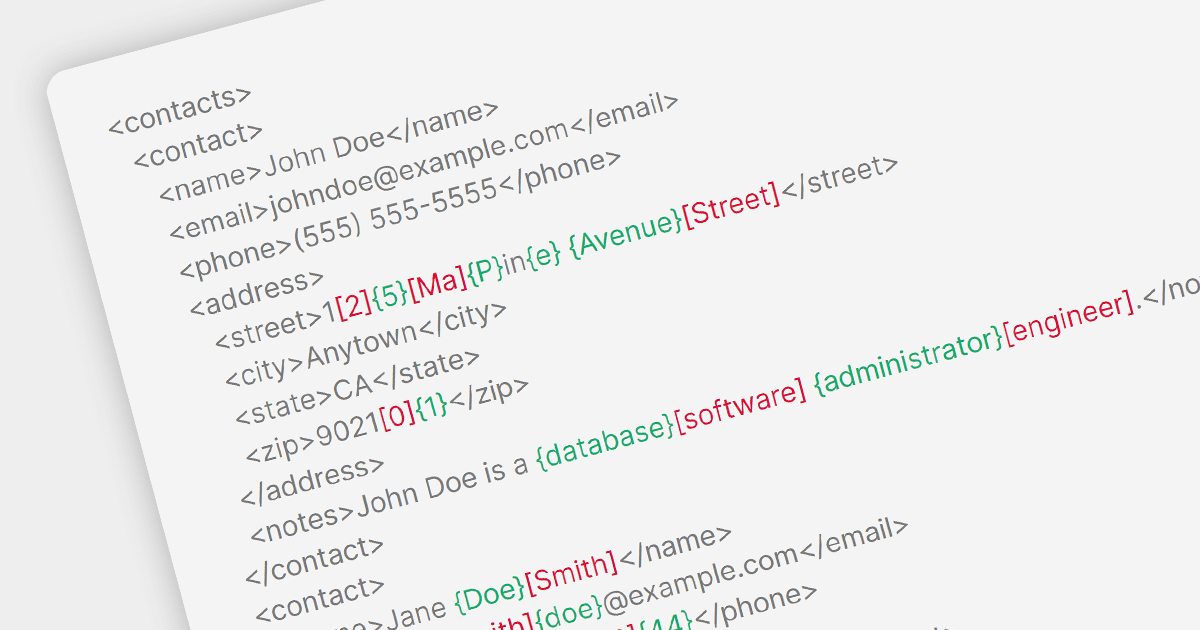Click the opening <notes> tag
This screenshot has height=630, width=1200.
coord(303,519)
